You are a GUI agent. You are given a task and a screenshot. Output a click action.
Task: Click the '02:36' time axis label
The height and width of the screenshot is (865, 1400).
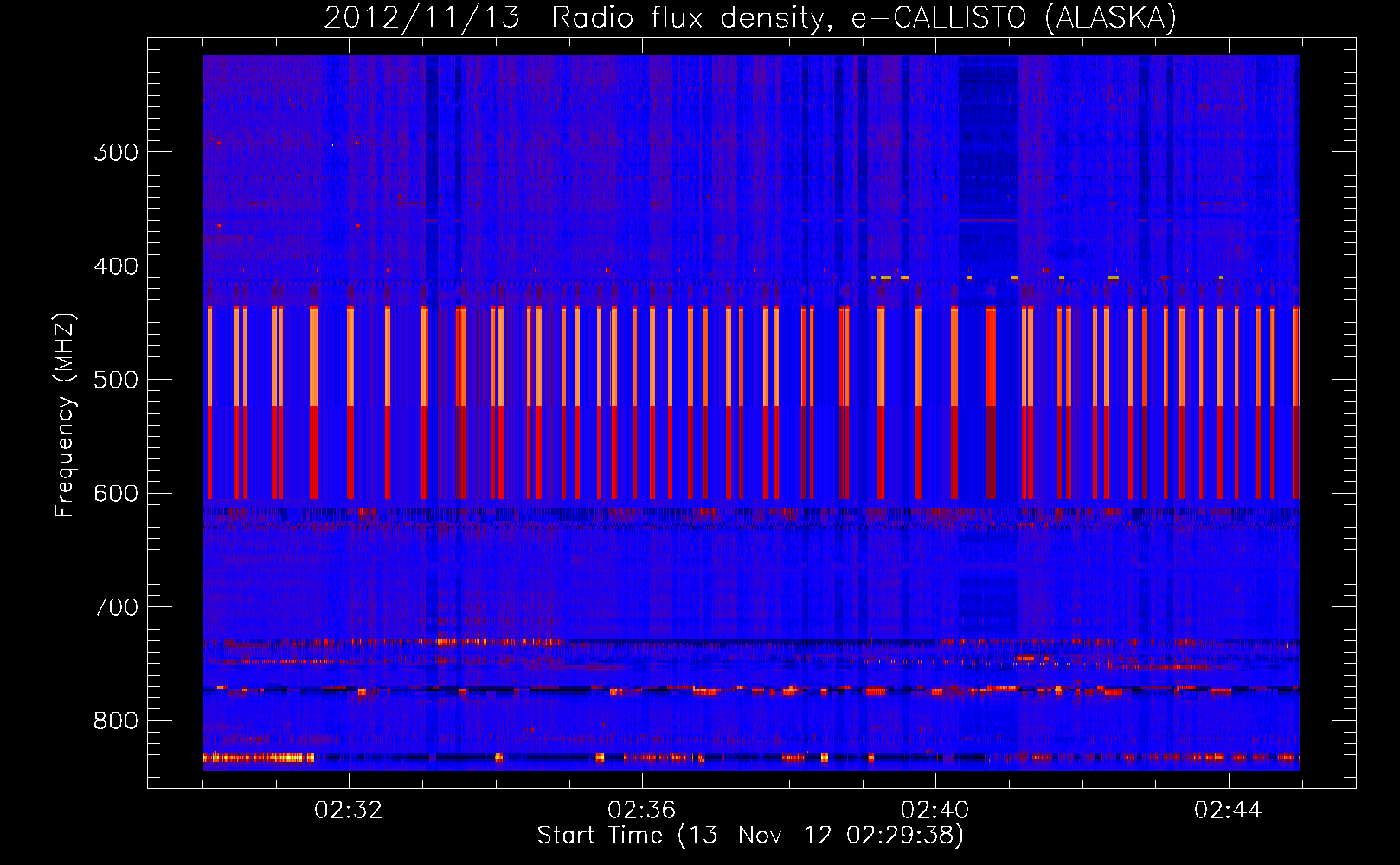point(642,811)
